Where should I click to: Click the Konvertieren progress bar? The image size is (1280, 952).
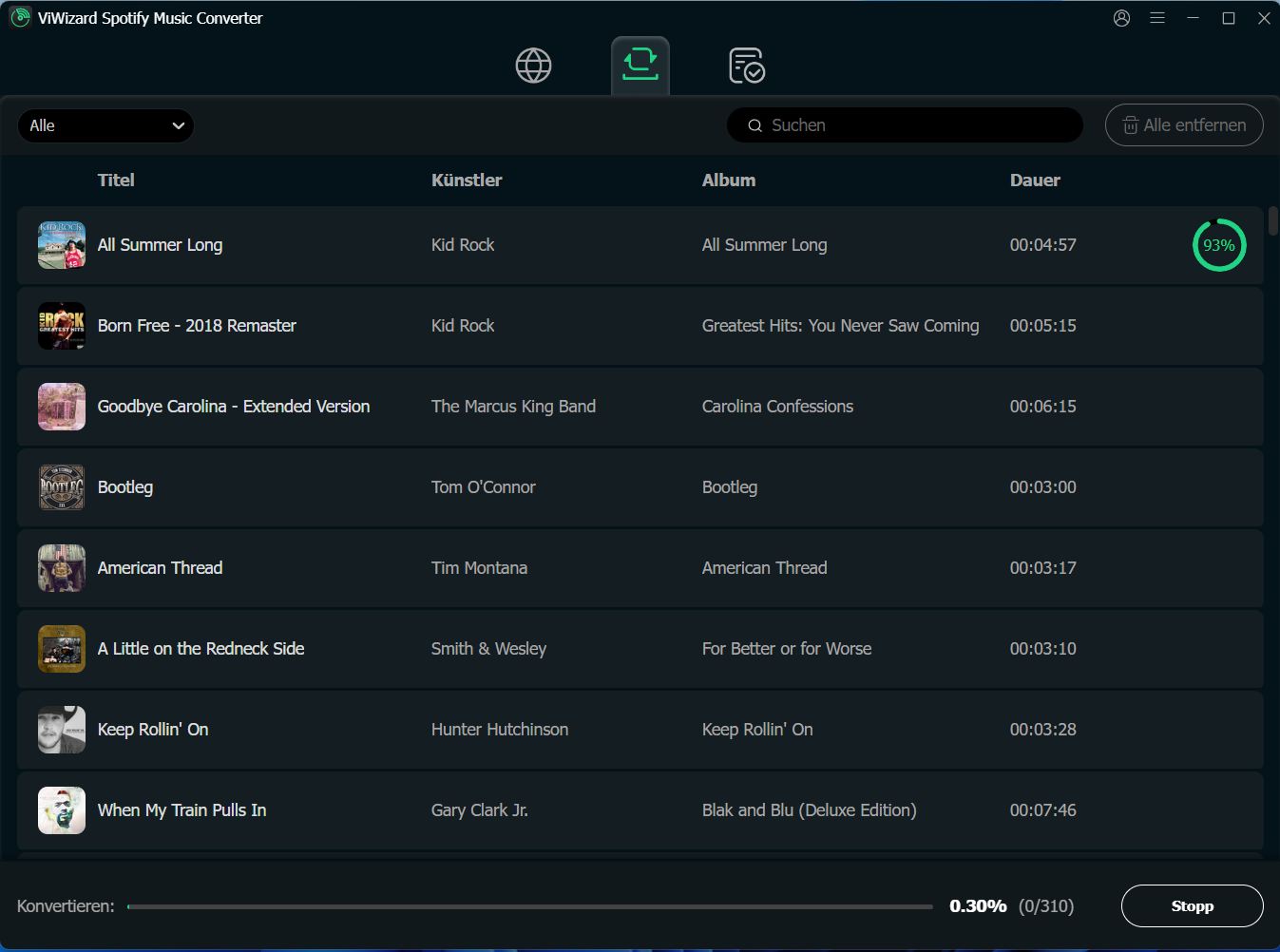tap(530, 906)
